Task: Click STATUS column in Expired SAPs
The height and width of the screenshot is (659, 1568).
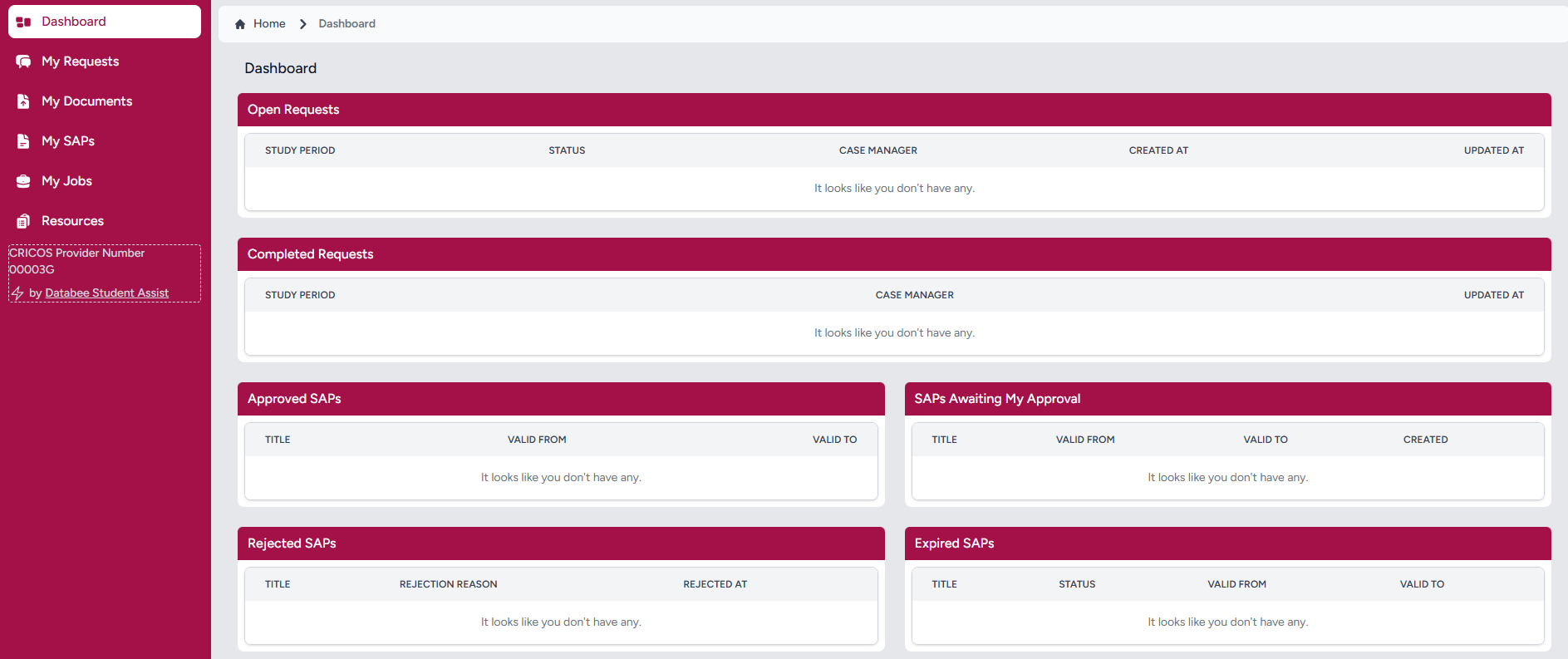Action: [1077, 584]
